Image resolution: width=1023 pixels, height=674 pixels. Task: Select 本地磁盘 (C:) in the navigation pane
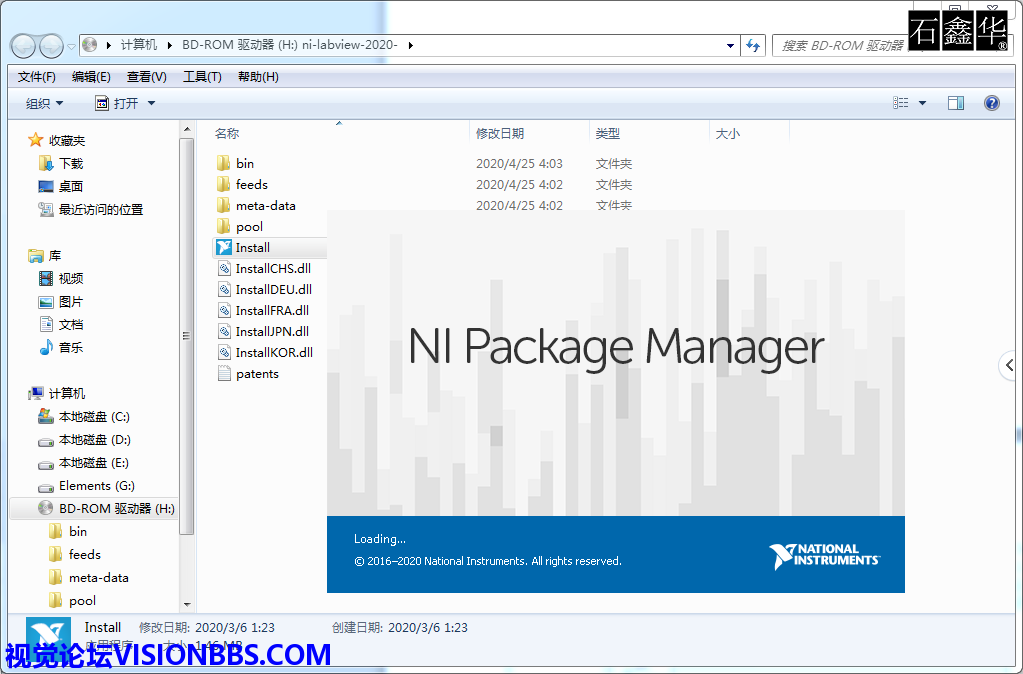94,416
